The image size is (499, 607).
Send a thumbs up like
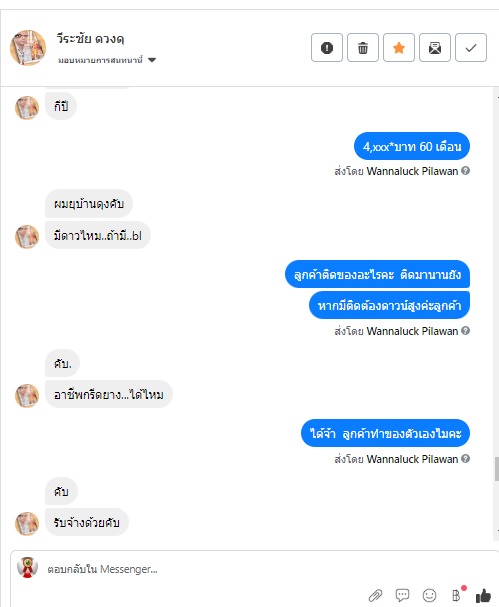click(x=483, y=595)
